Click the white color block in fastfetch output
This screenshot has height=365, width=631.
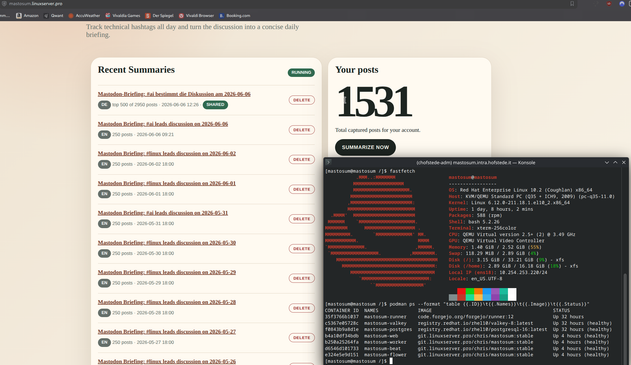click(x=512, y=294)
